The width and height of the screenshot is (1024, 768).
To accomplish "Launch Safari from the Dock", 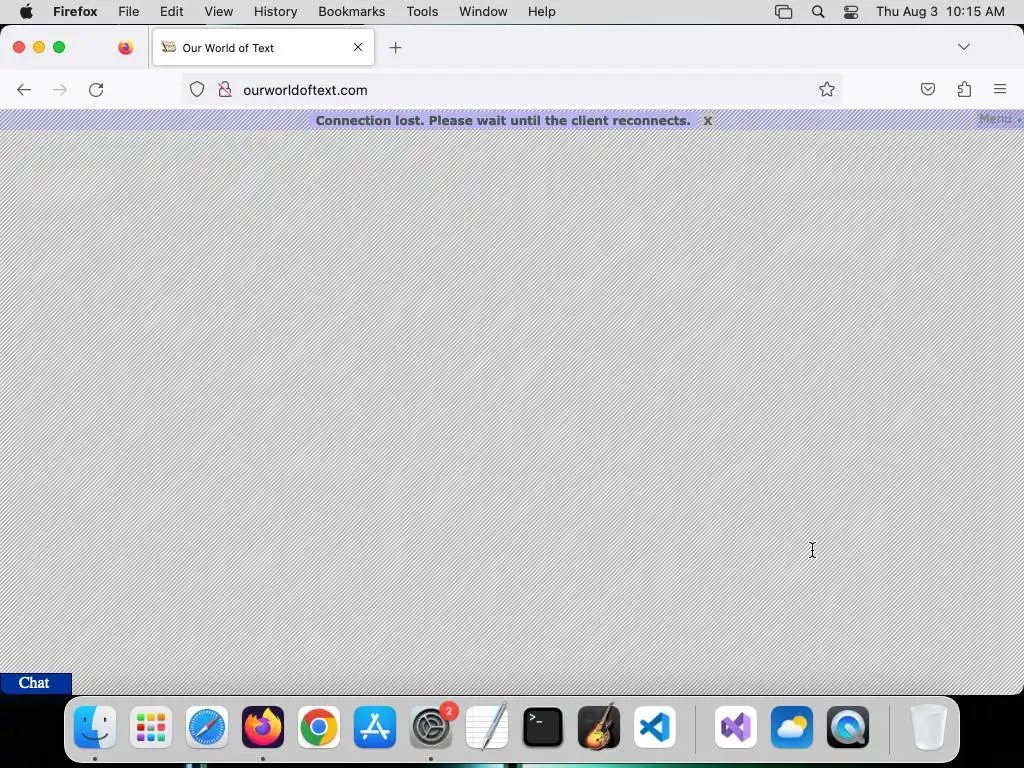I will point(207,727).
